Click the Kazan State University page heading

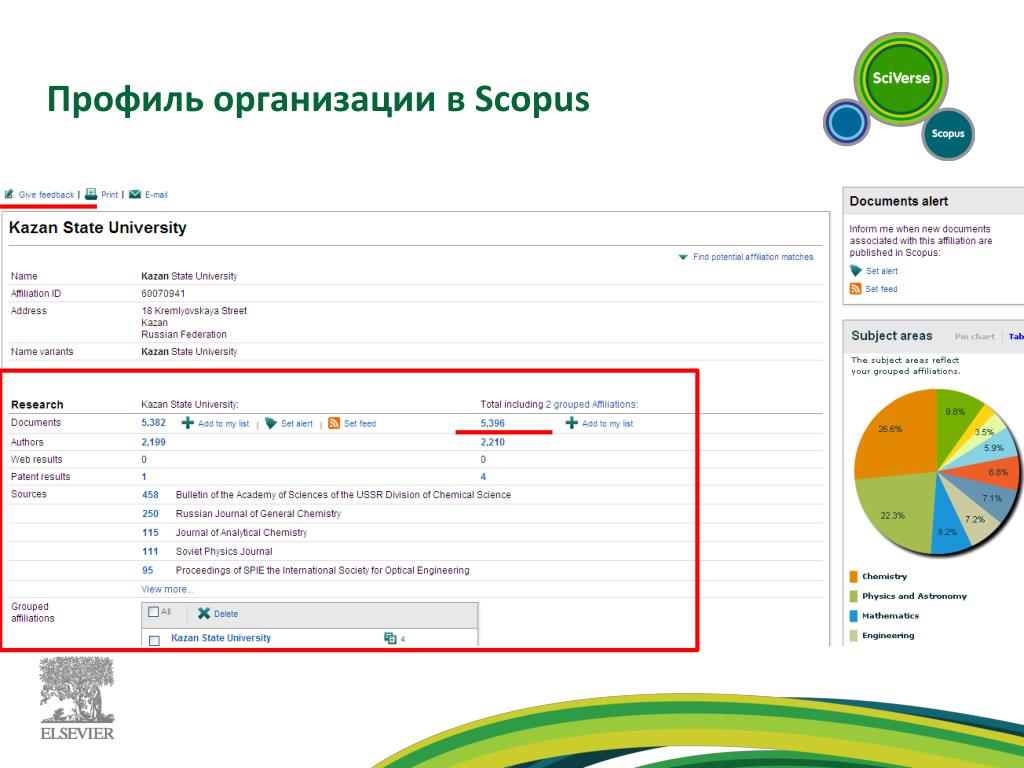pyautogui.click(x=98, y=228)
